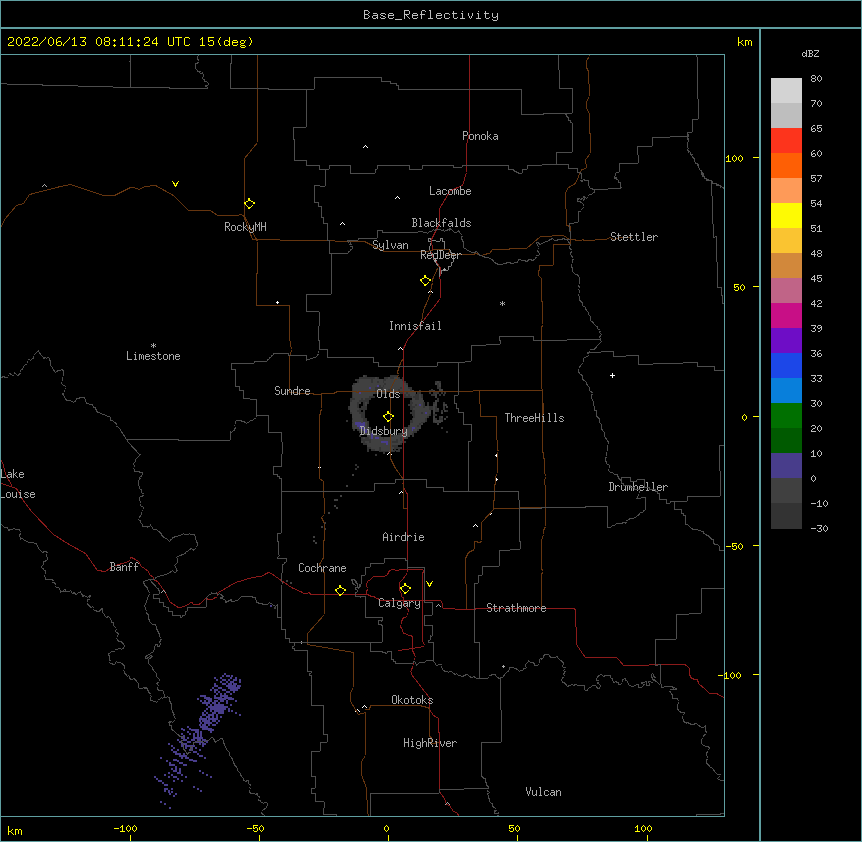Select the 80 dBZ white color swatch
Viewport: 862px width, 842px height.
point(786,91)
